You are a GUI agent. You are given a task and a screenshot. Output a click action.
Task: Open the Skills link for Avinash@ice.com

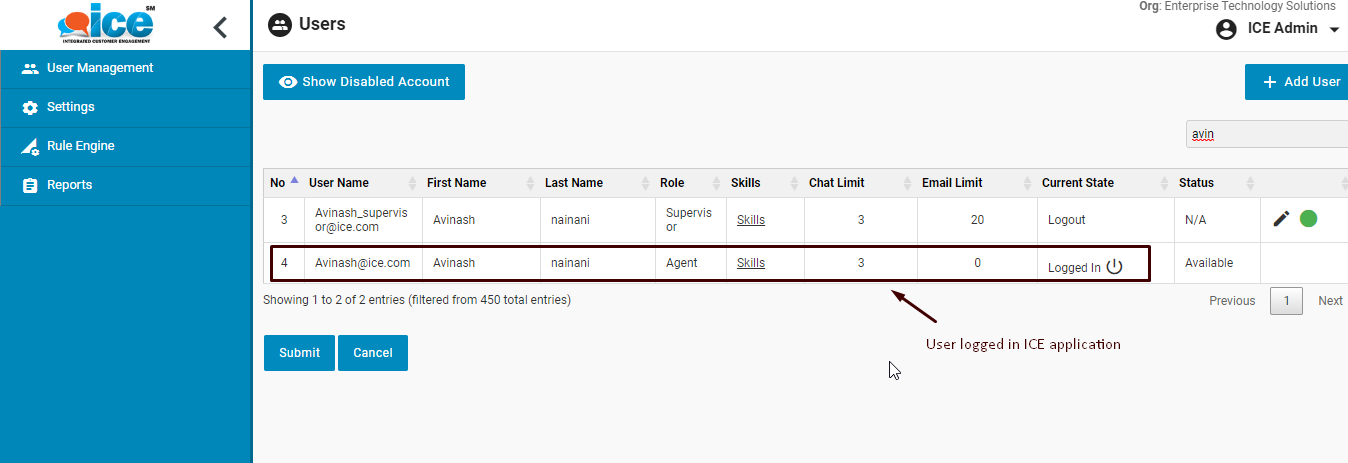pos(751,263)
